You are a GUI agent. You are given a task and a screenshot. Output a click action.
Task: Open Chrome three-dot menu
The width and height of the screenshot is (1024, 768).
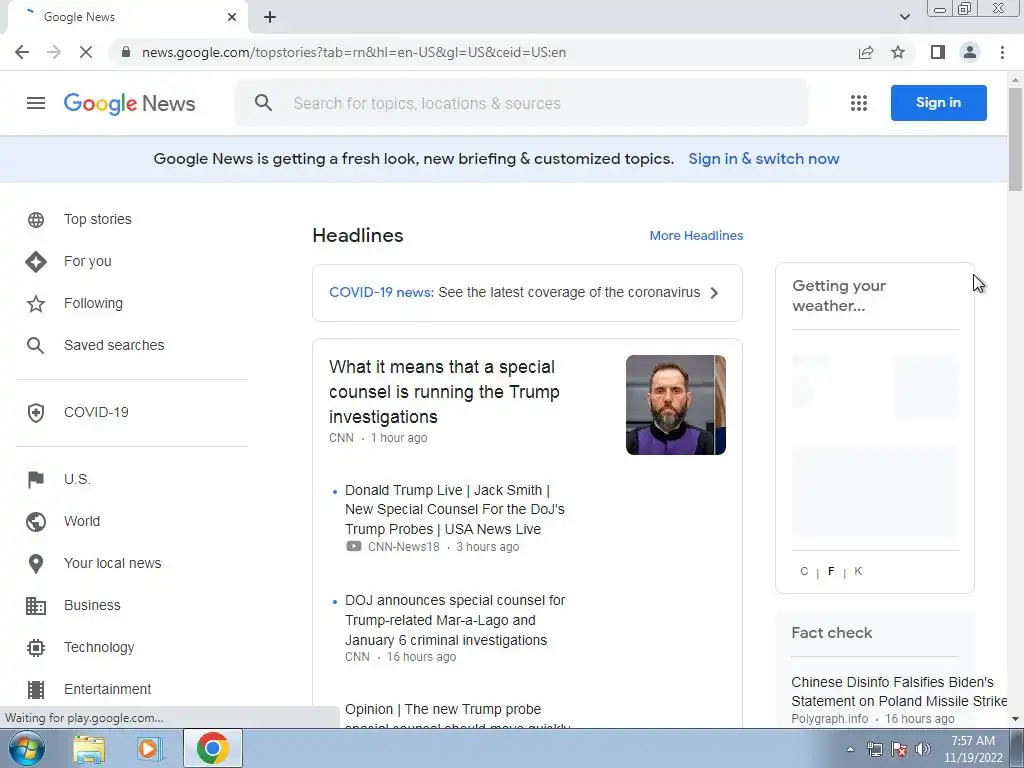point(1002,52)
